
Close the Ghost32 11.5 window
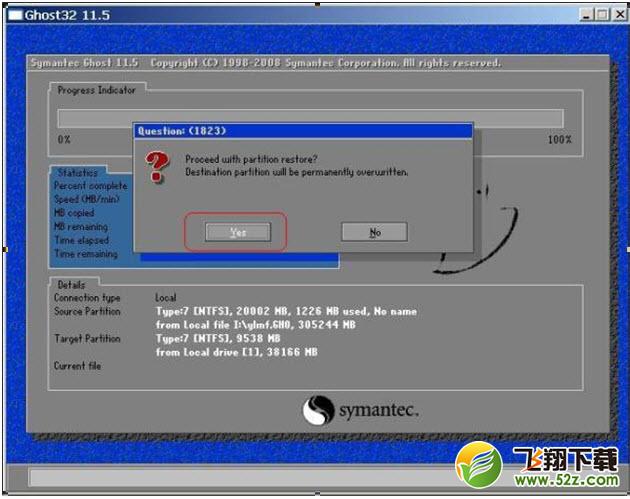[x=619, y=15]
